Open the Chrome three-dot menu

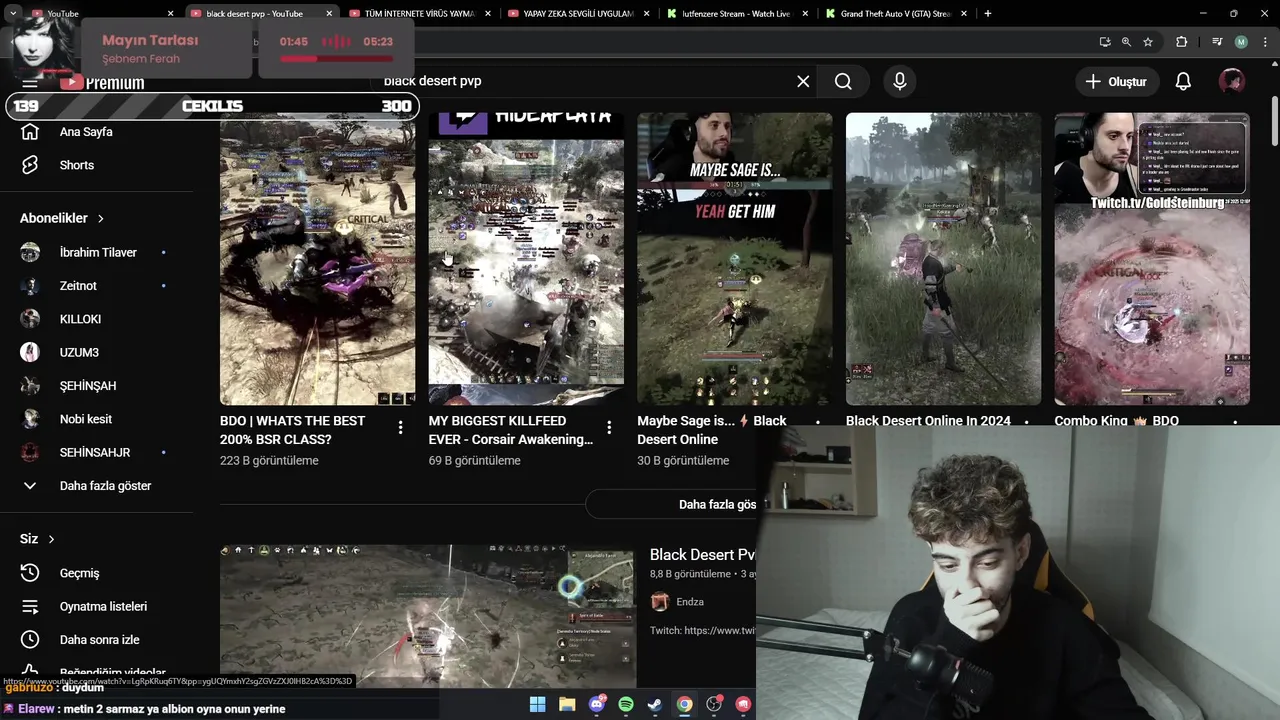click(1264, 42)
